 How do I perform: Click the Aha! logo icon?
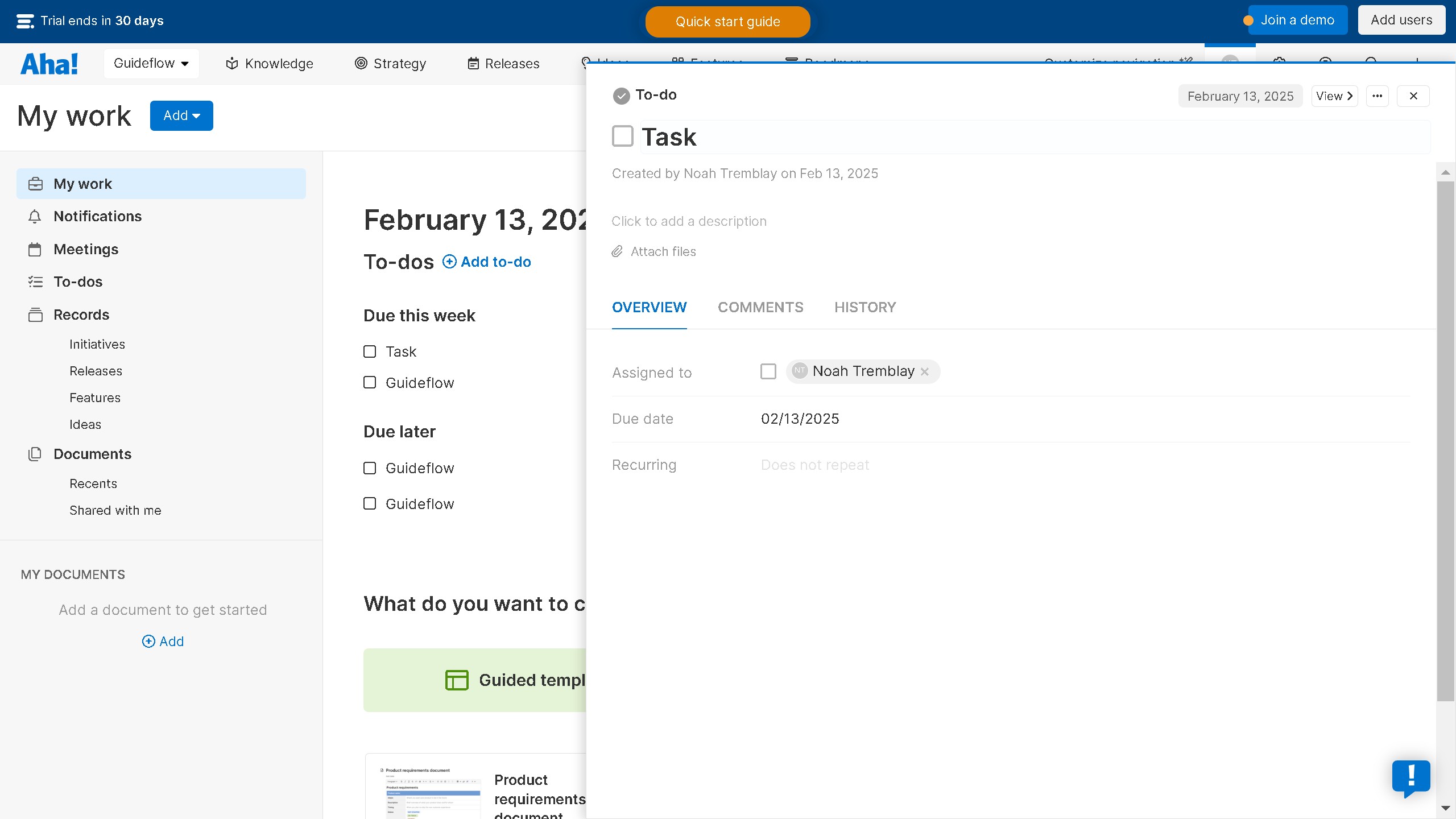pos(49,64)
